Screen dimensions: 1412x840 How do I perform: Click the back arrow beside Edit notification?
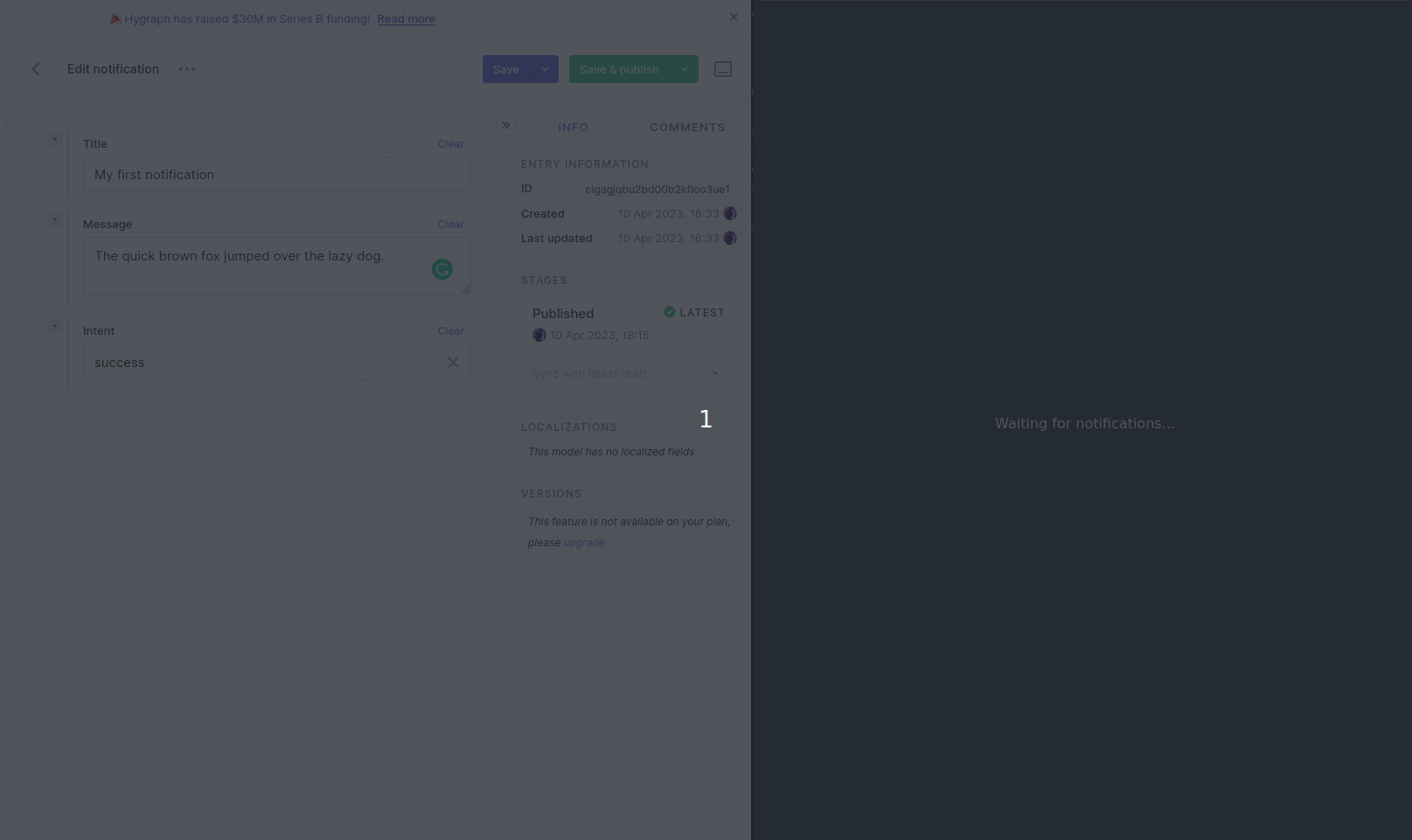(35, 69)
